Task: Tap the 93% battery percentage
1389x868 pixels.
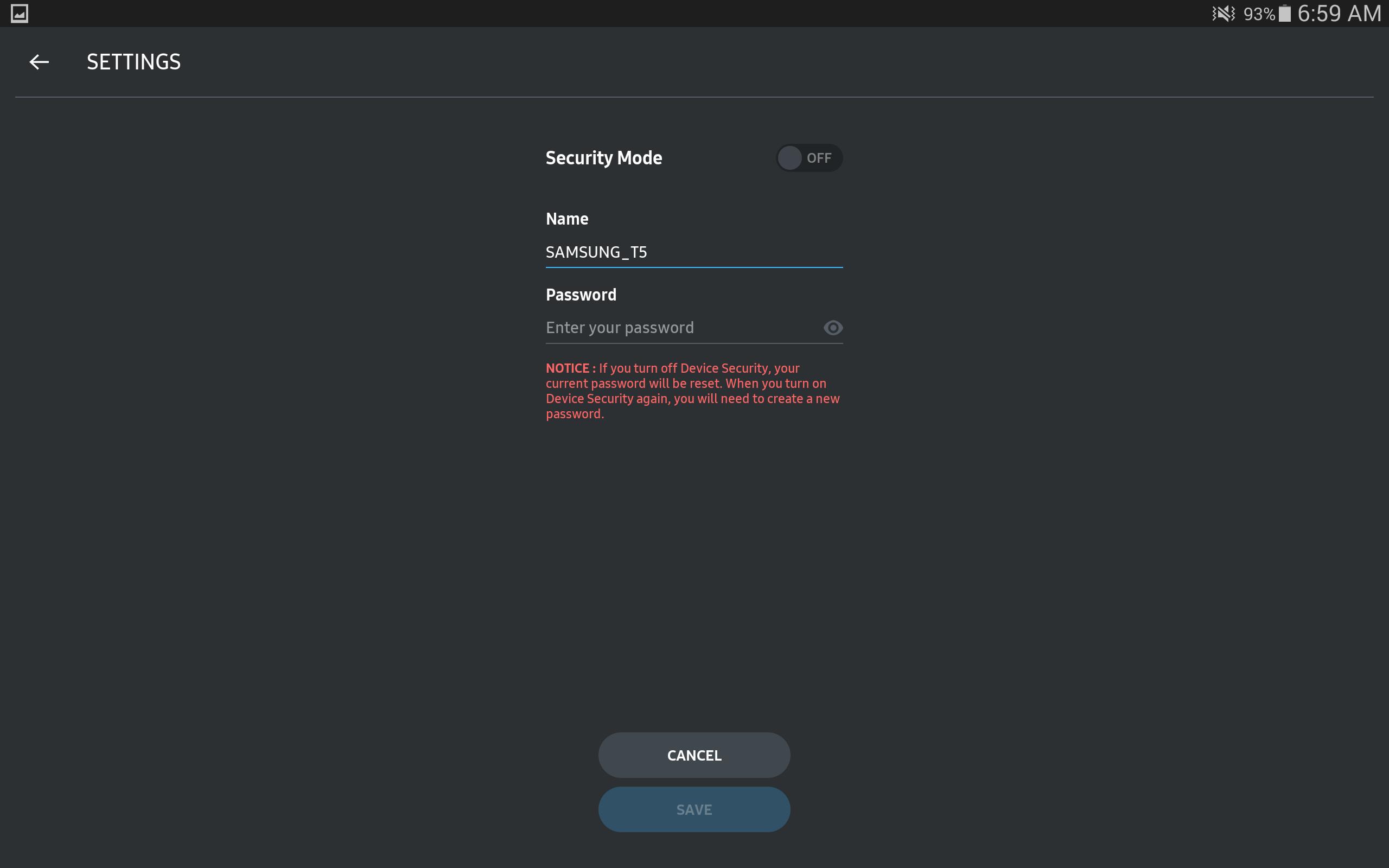Action: 1259,14
